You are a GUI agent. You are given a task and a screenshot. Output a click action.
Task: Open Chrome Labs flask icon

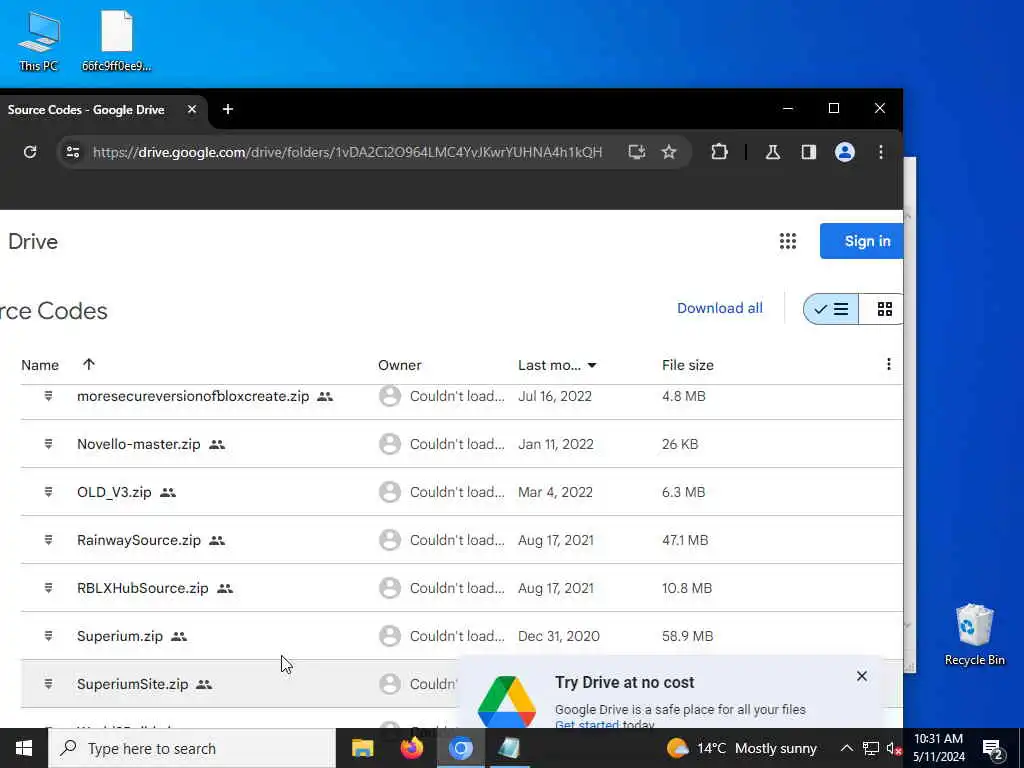(773, 152)
